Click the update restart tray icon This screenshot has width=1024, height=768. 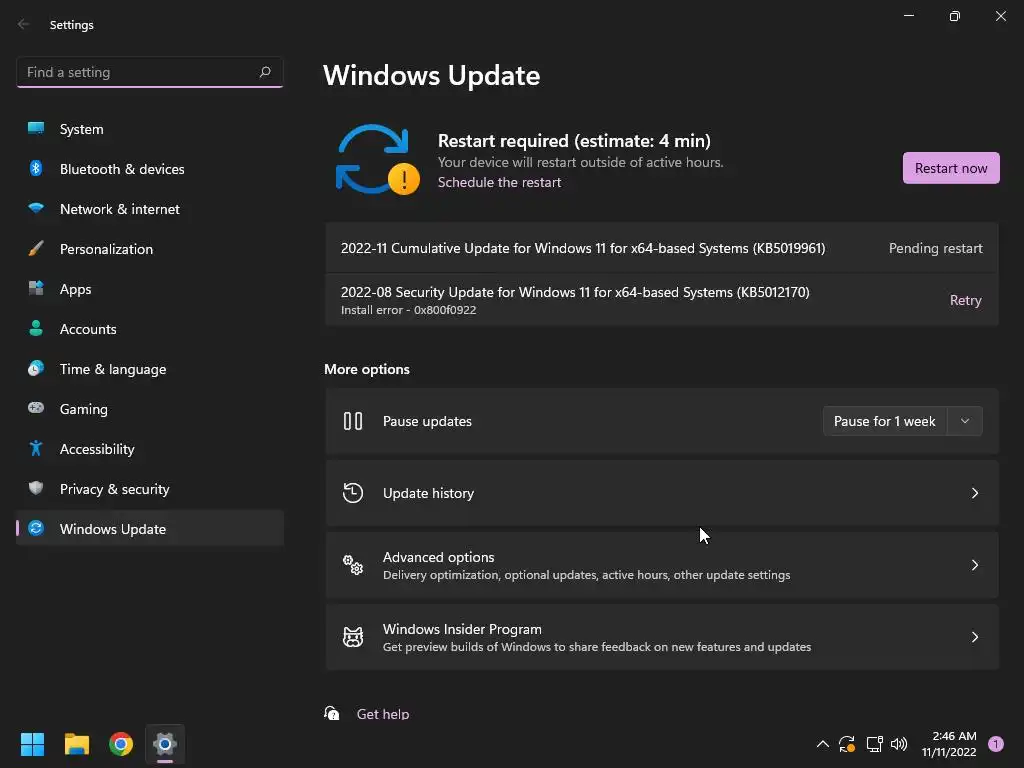tap(847, 744)
